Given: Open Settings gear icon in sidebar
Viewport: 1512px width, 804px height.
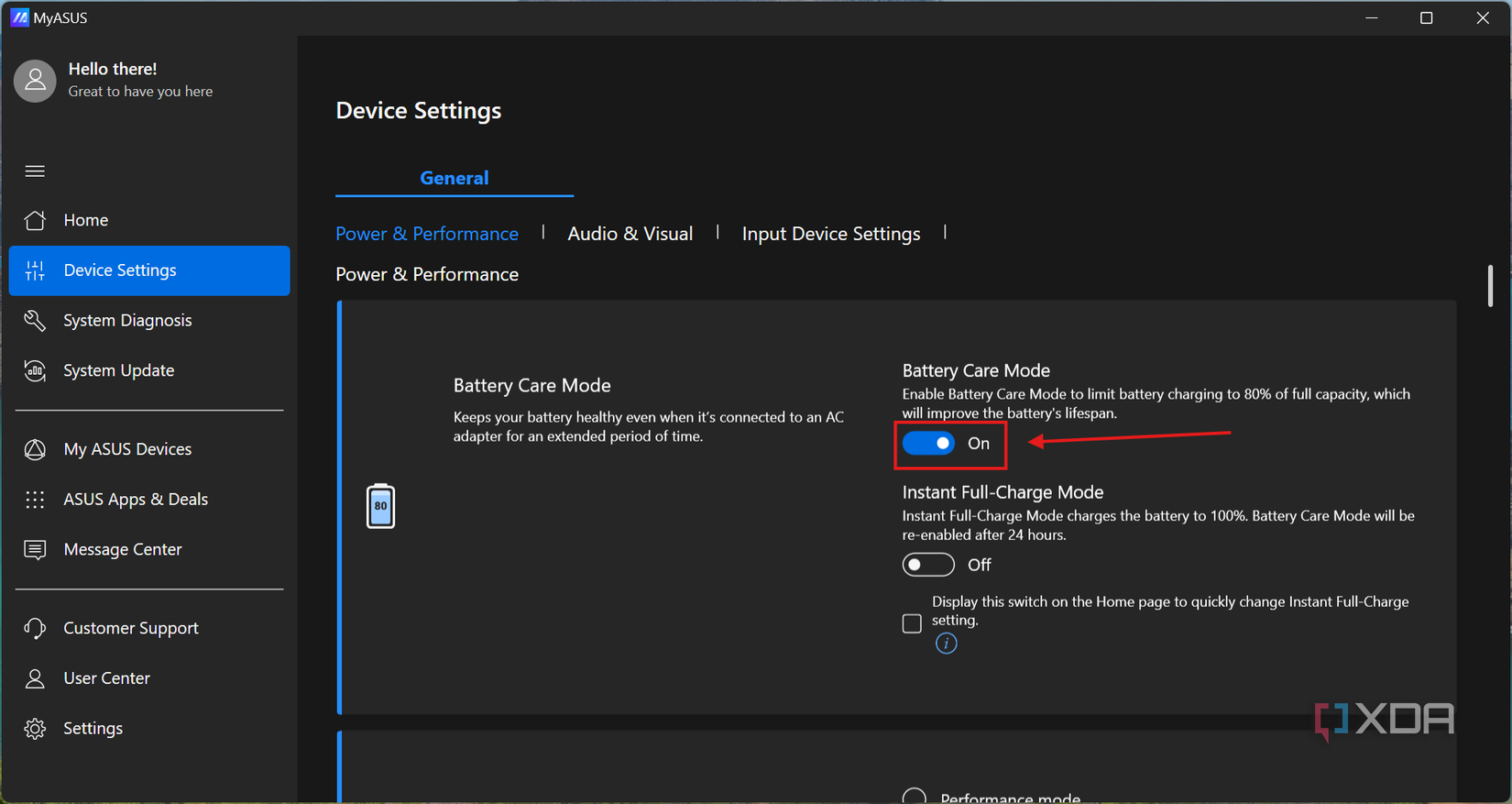Looking at the screenshot, I should 35,728.
